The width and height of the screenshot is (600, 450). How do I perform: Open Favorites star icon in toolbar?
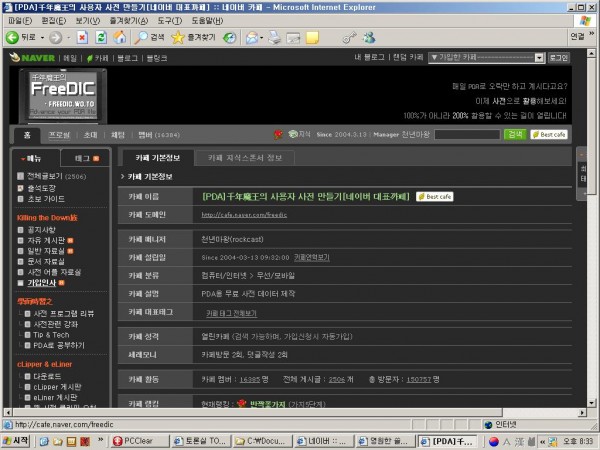pyautogui.click(x=178, y=37)
